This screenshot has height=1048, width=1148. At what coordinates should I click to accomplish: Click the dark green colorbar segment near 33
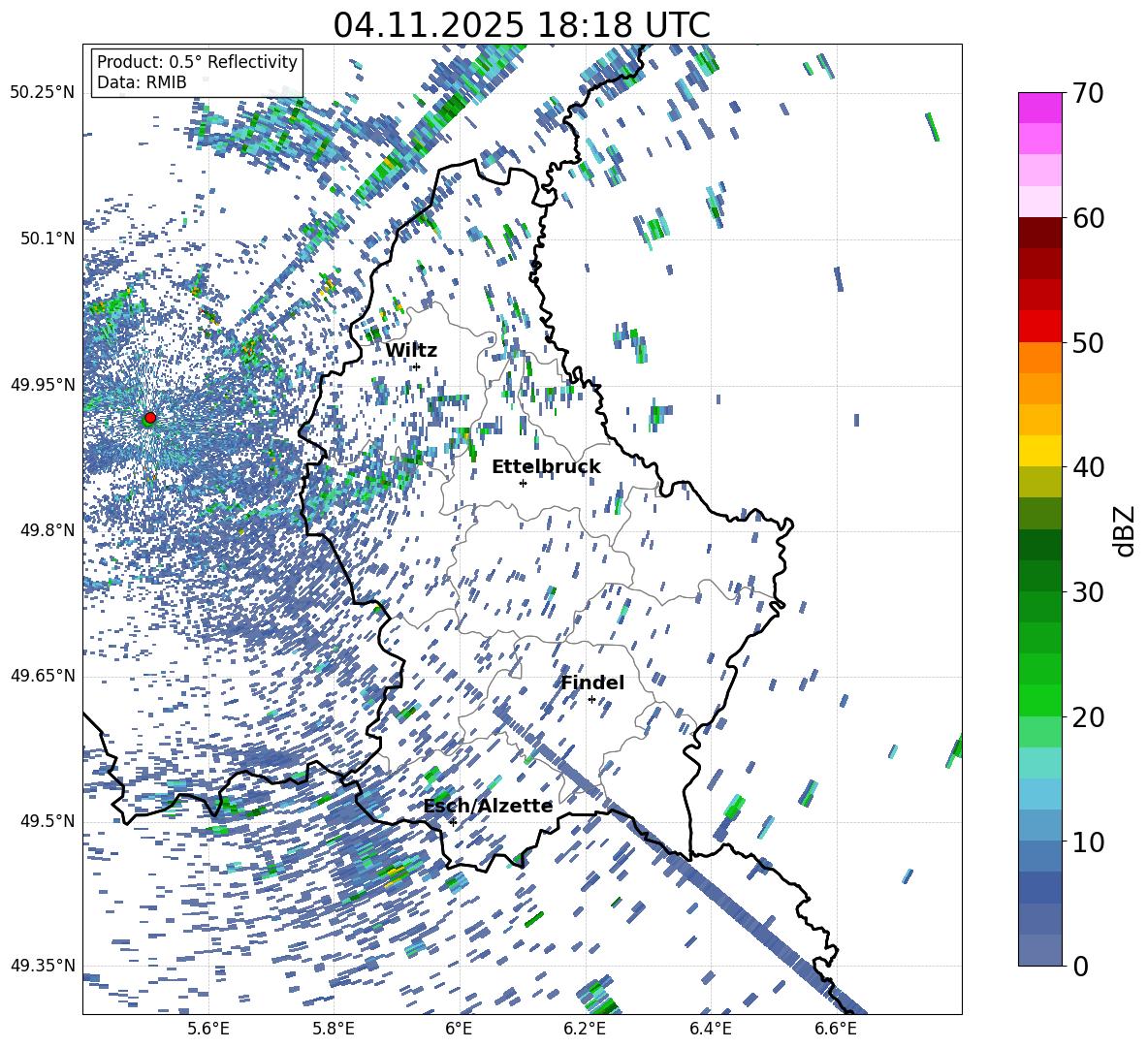[1040, 545]
